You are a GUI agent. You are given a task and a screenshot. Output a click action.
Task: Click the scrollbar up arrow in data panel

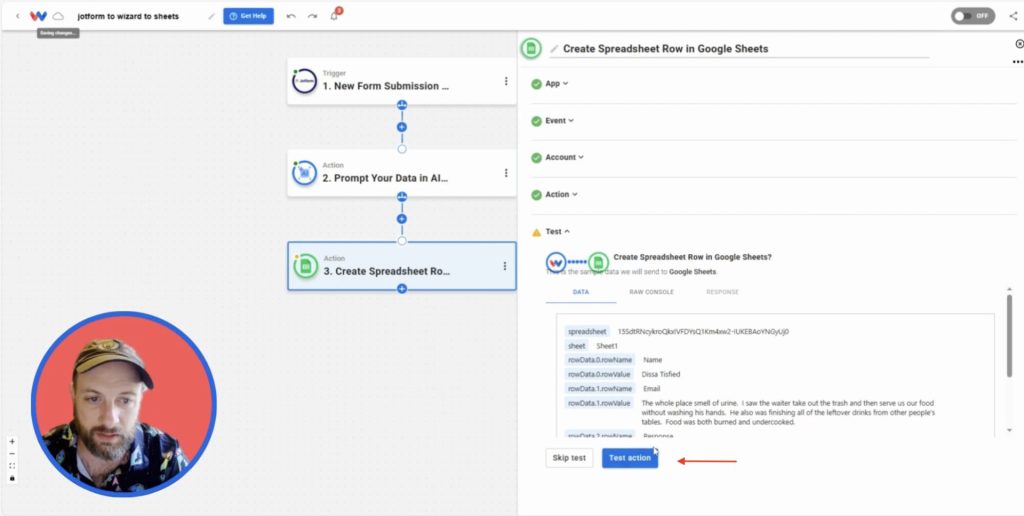pos(1009,289)
